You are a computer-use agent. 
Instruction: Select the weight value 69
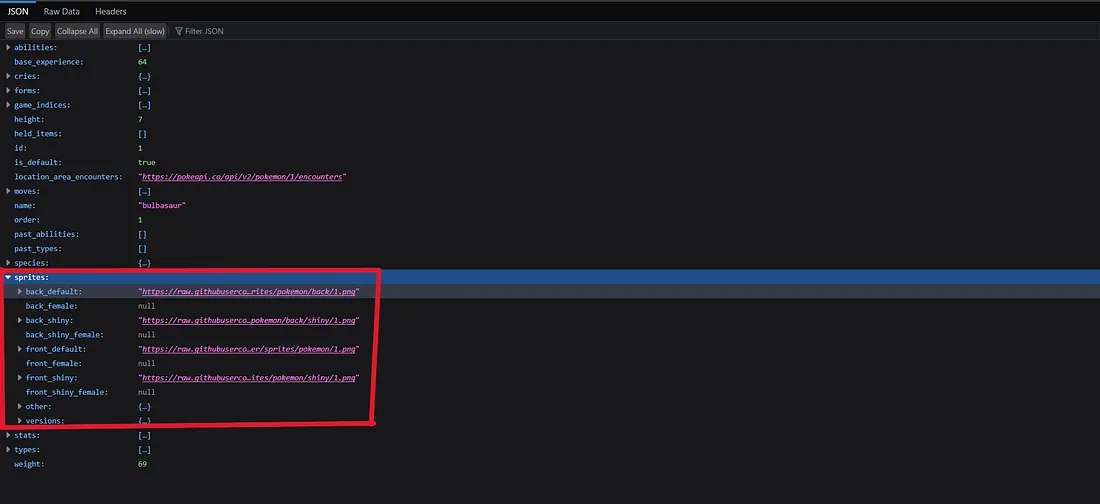142,464
